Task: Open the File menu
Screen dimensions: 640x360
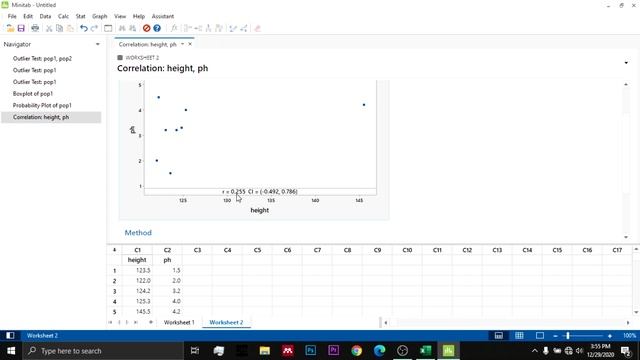Action: coord(12,16)
